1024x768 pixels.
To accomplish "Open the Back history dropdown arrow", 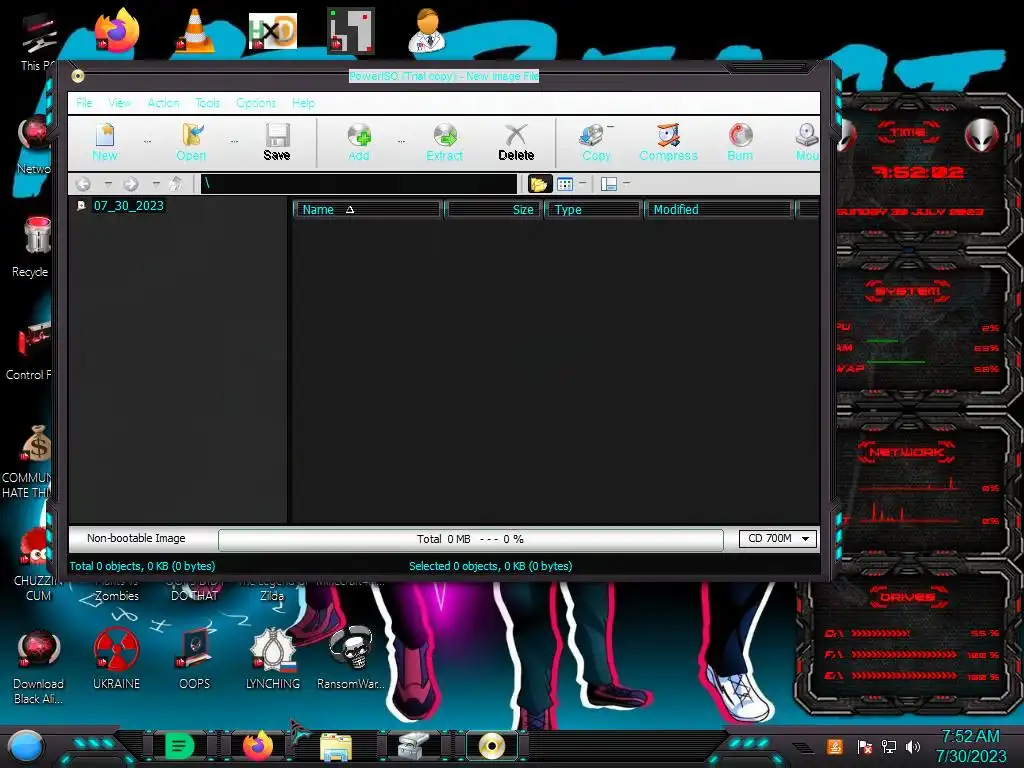I will (x=108, y=184).
